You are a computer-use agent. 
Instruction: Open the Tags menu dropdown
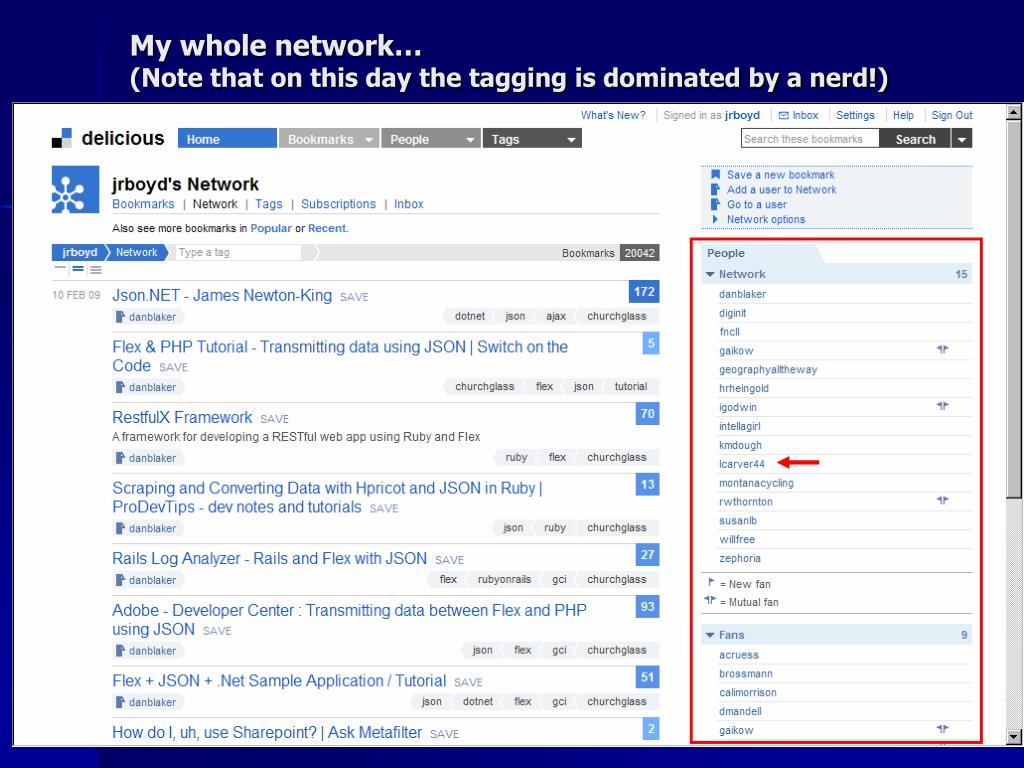coord(571,140)
